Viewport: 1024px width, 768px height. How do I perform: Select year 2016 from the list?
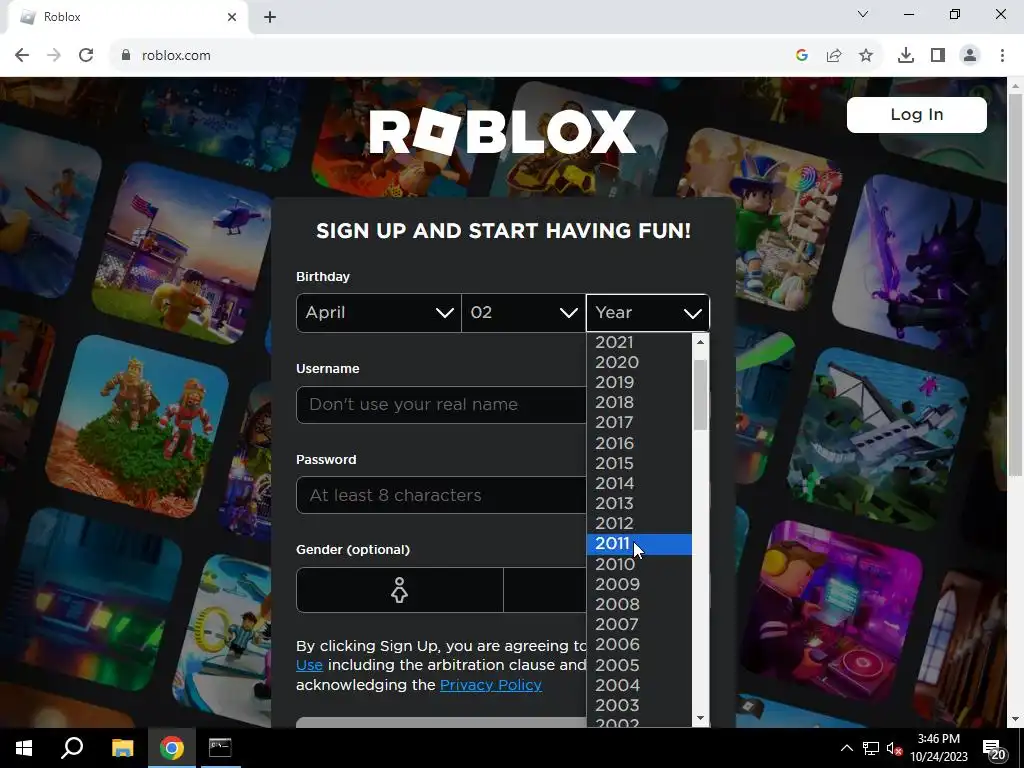click(x=639, y=443)
